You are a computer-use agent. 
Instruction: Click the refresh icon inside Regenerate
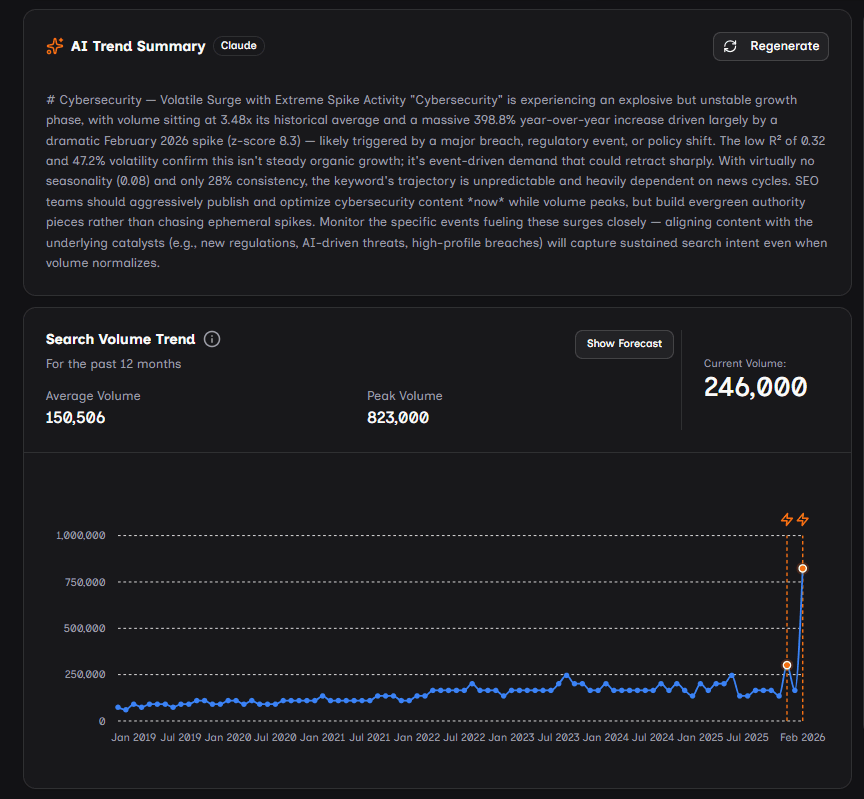(x=730, y=46)
